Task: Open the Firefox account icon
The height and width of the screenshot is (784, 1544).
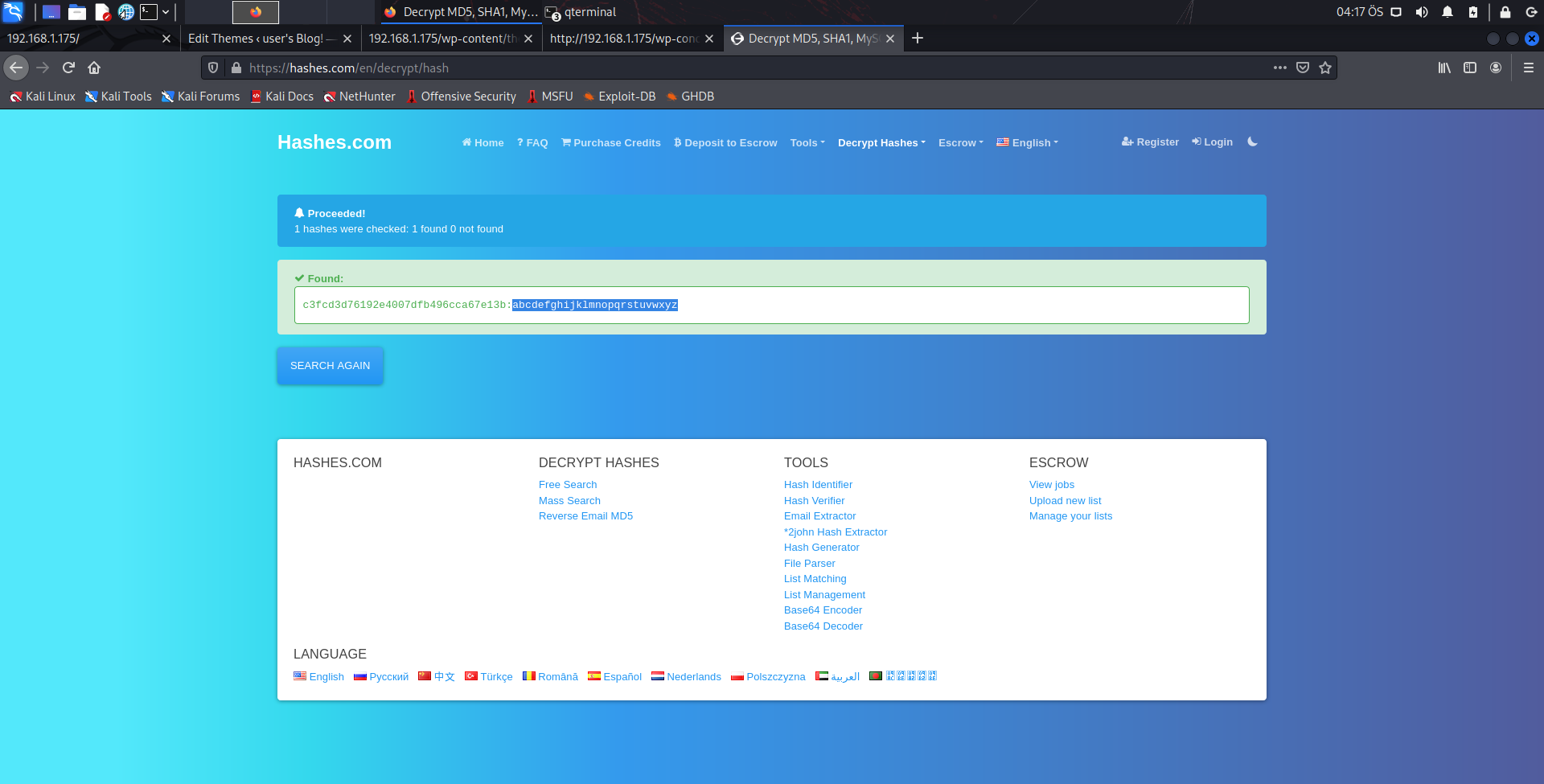Action: point(1496,68)
